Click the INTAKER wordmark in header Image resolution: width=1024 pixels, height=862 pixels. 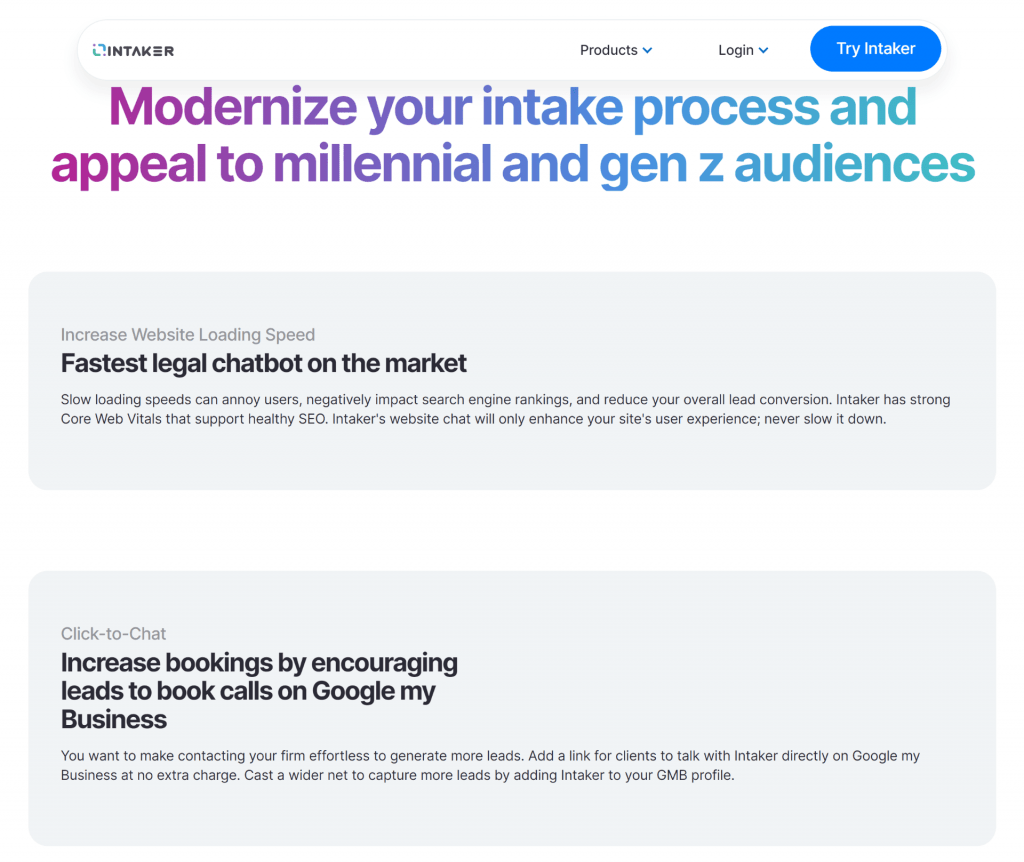140,51
